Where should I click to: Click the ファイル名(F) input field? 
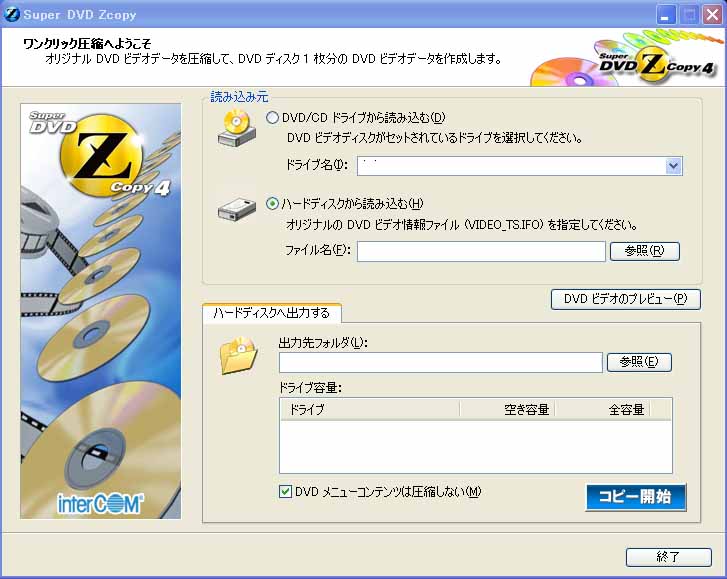click(x=481, y=251)
